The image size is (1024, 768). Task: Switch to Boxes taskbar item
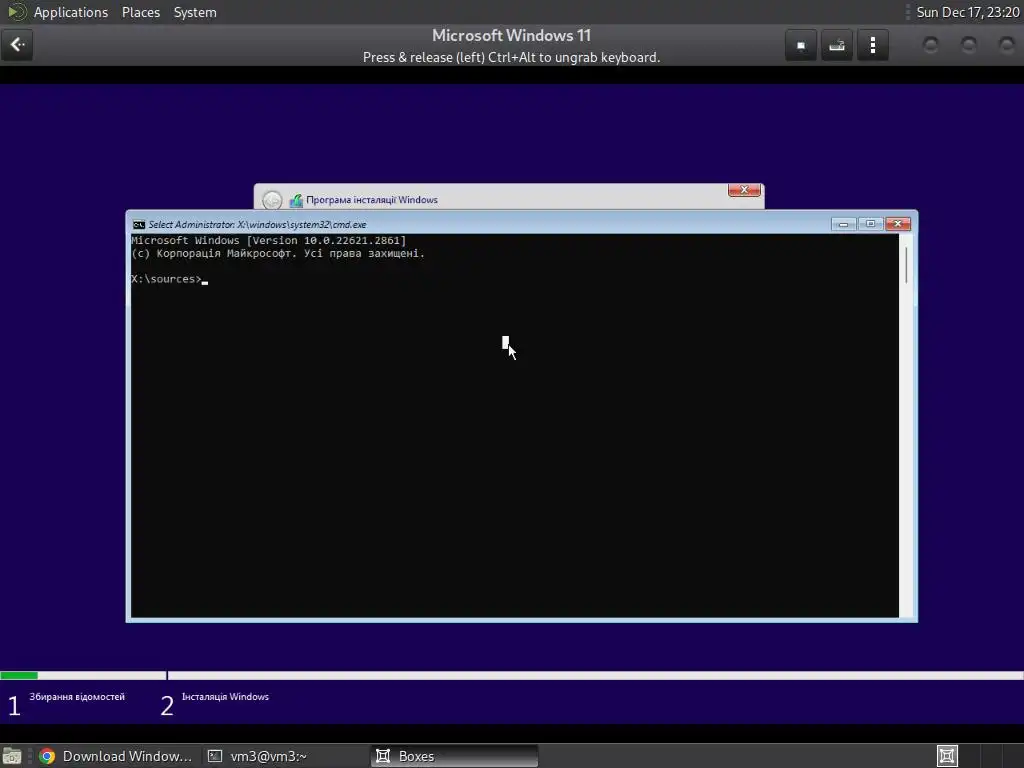click(x=455, y=756)
